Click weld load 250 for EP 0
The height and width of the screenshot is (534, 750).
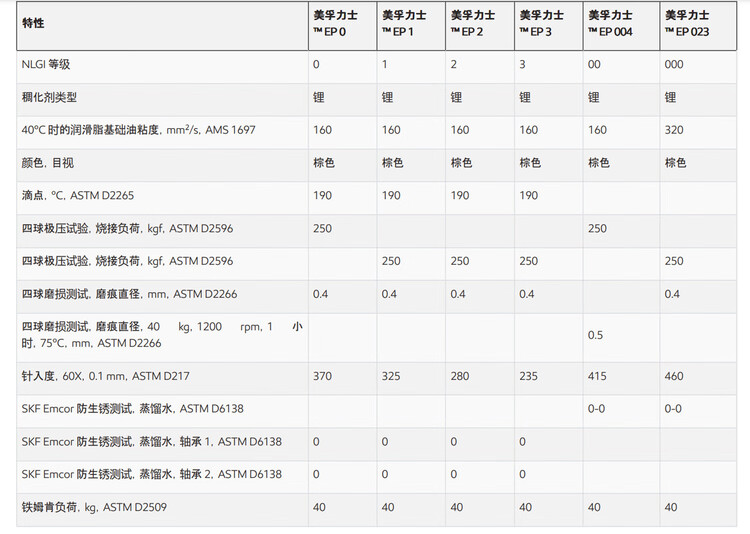tap(322, 228)
